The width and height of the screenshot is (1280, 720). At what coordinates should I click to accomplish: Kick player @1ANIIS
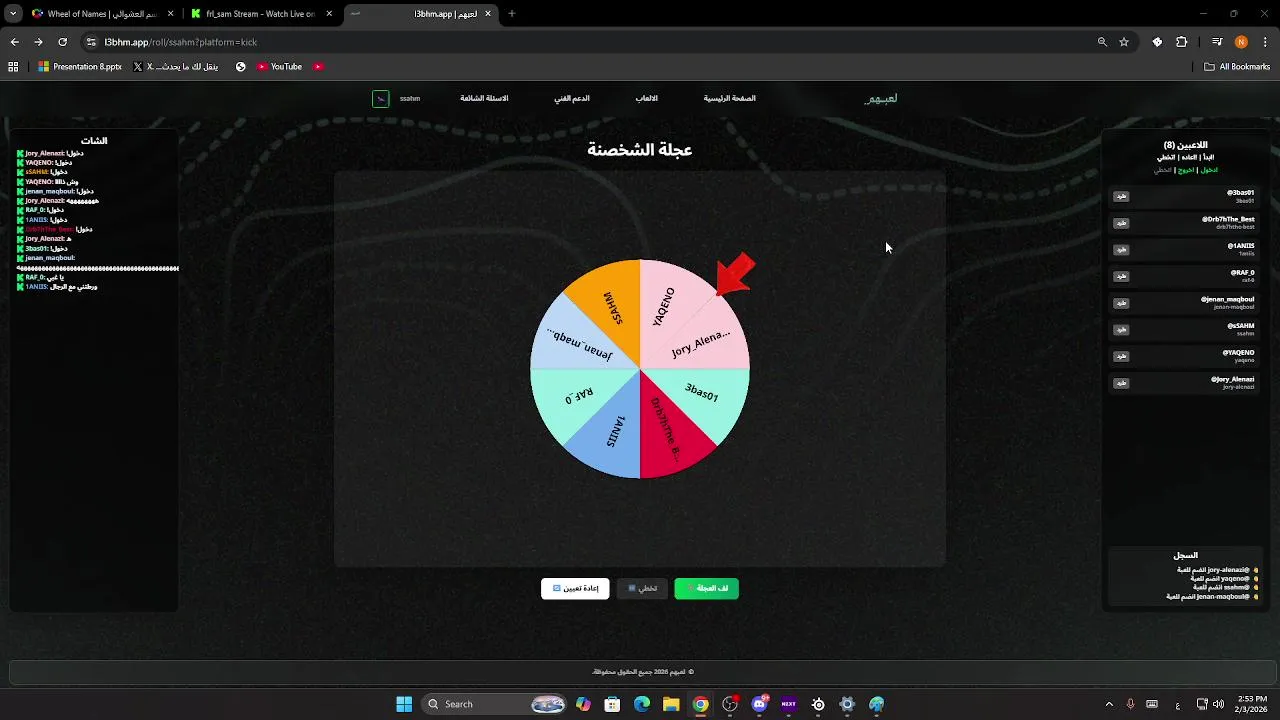[1121, 250]
